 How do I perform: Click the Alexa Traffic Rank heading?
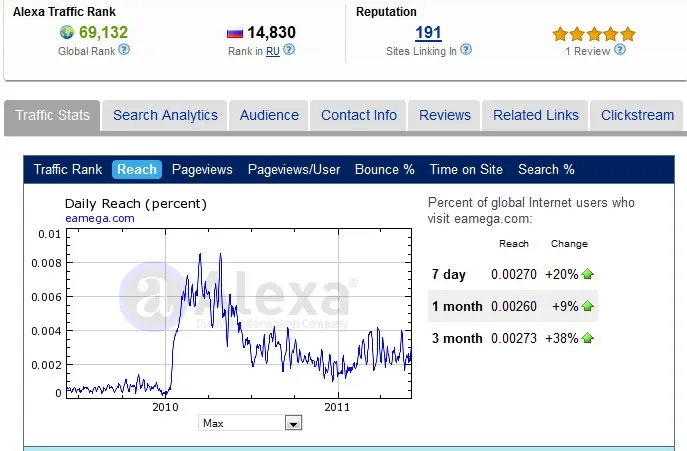click(x=64, y=12)
